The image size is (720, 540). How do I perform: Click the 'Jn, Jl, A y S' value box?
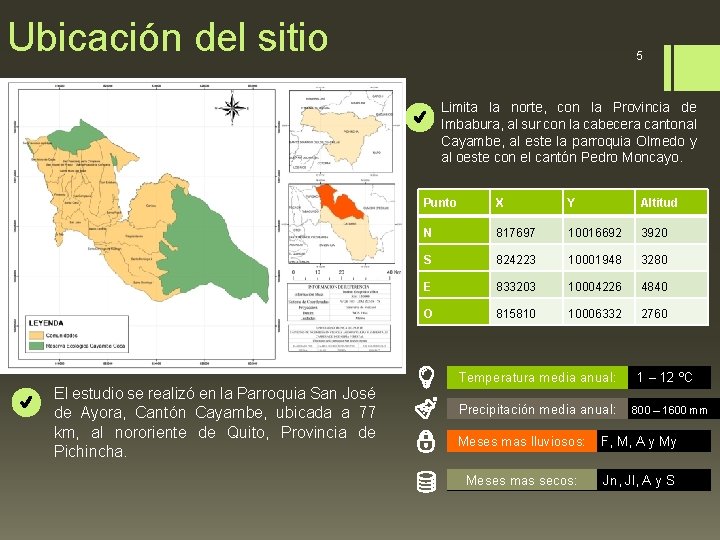click(x=654, y=480)
